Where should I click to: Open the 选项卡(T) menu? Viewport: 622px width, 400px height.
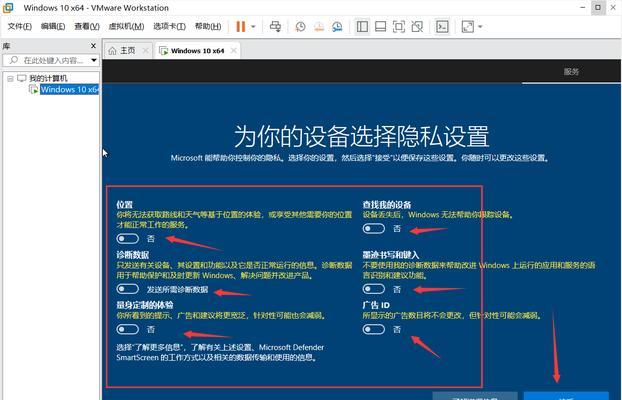[169, 26]
